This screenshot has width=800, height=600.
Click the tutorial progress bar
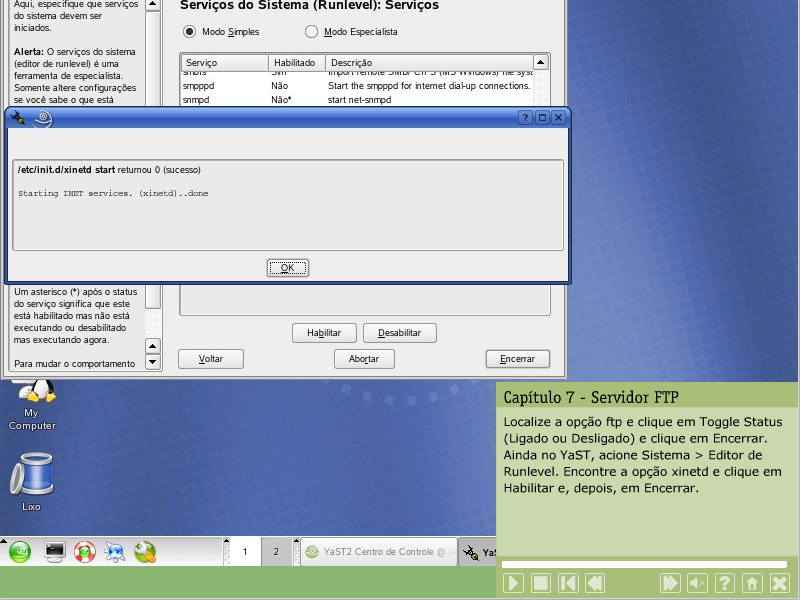pyautogui.click(x=645, y=565)
